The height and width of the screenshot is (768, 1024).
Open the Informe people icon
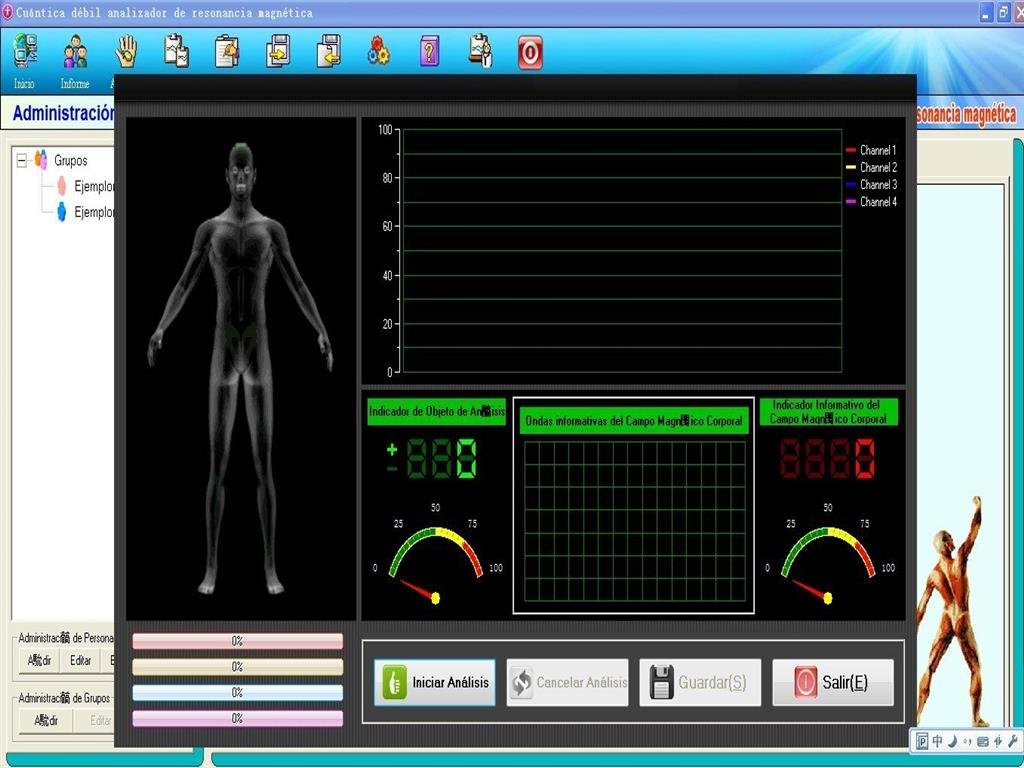75,51
